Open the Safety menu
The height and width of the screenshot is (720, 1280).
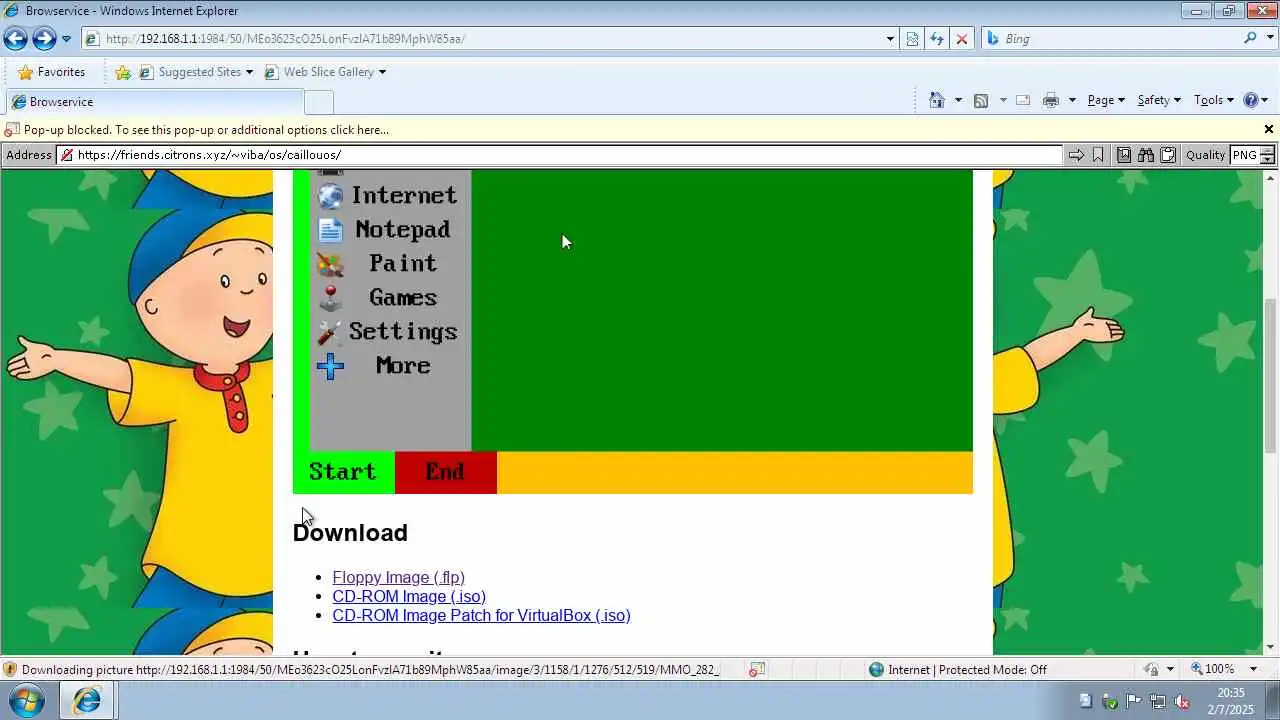pos(1159,100)
